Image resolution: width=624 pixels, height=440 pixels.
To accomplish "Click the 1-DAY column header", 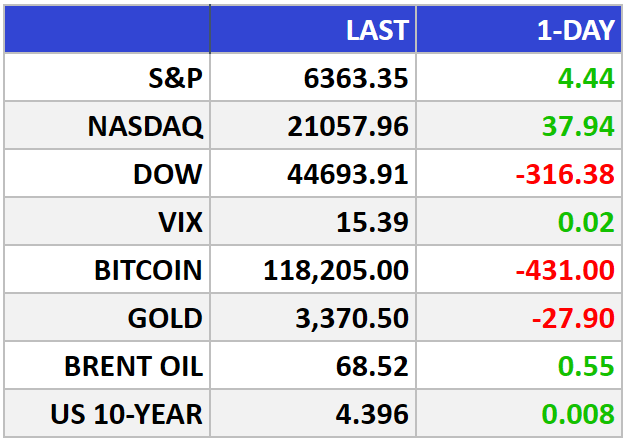I will (576, 30).
